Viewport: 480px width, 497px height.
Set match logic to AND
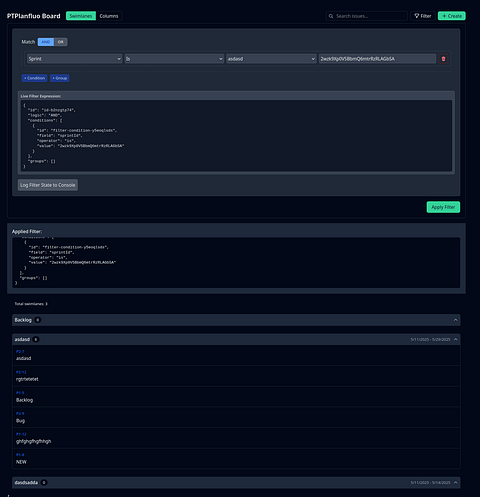(x=46, y=42)
